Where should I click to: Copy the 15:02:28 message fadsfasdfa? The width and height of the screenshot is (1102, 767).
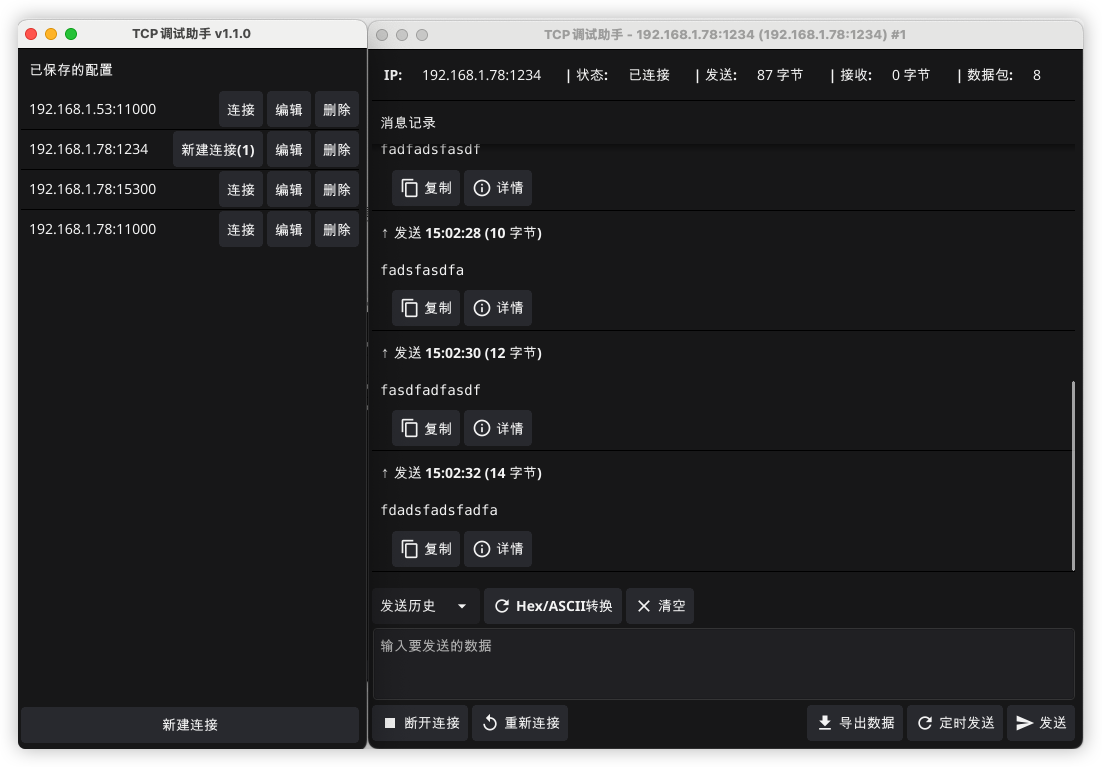pos(426,308)
